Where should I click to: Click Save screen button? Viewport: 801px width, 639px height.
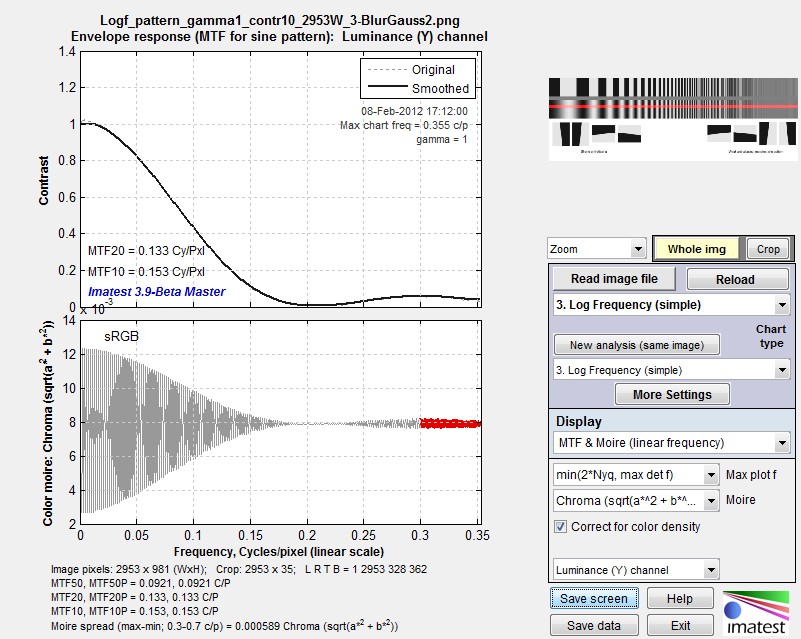click(594, 598)
